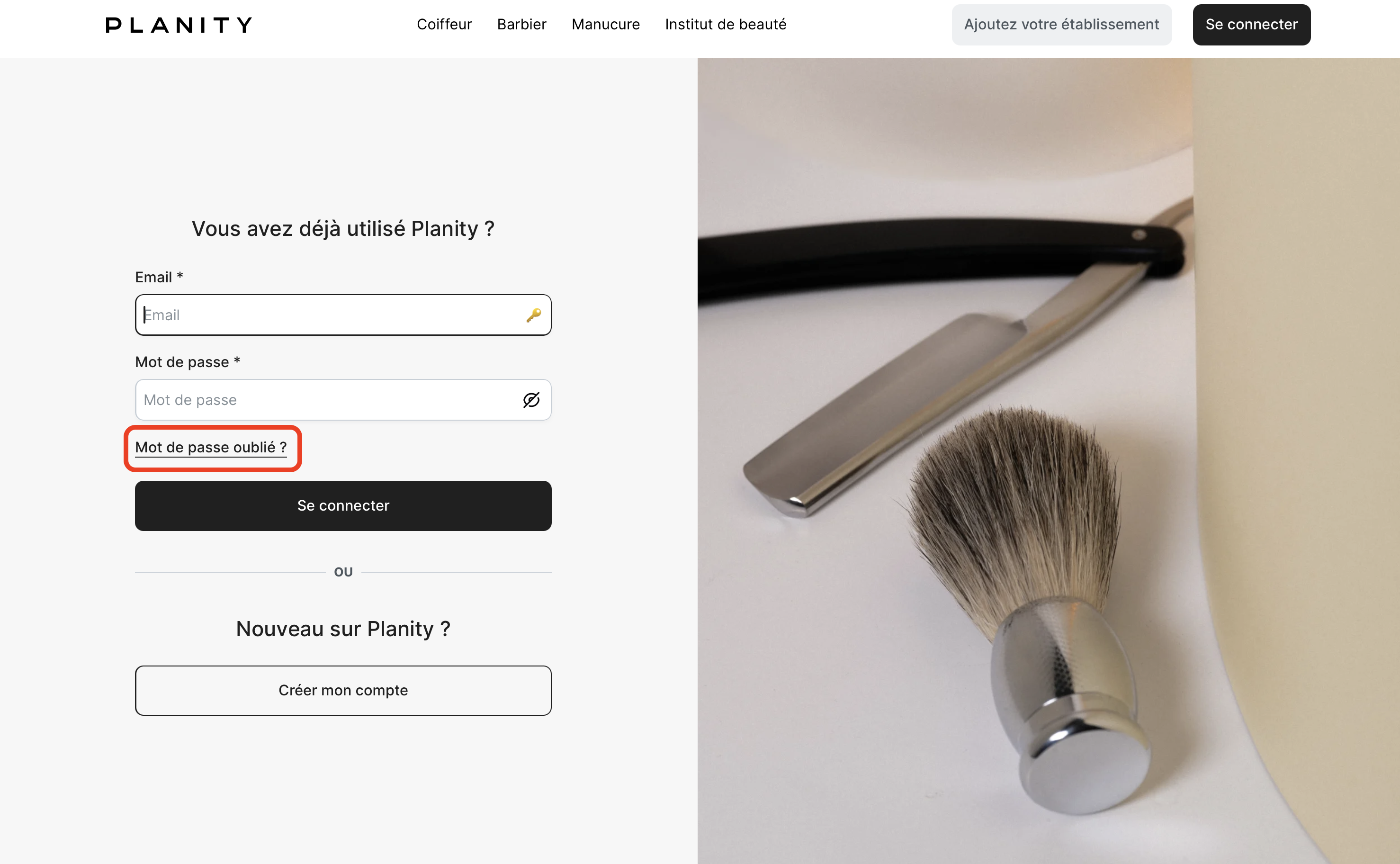This screenshot has height=864, width=1400.
Task: Follow the Mot de passe oublié link
Action: click(x=211, y=448)
